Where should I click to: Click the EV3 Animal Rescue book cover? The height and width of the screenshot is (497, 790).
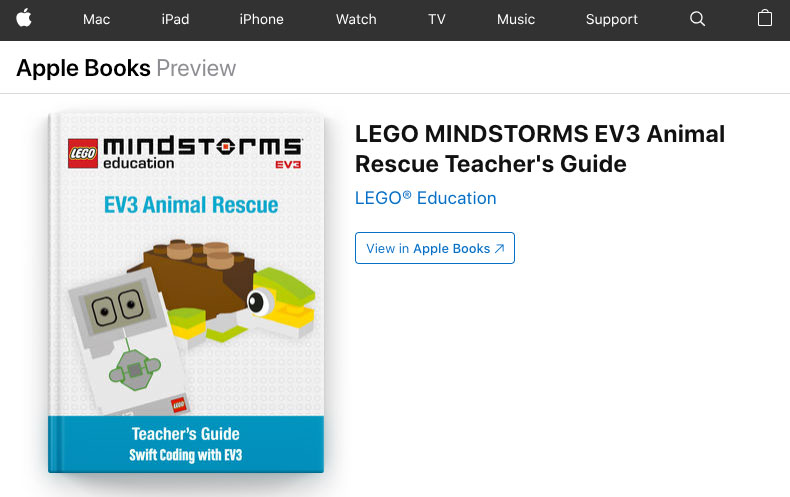(186, 293)
